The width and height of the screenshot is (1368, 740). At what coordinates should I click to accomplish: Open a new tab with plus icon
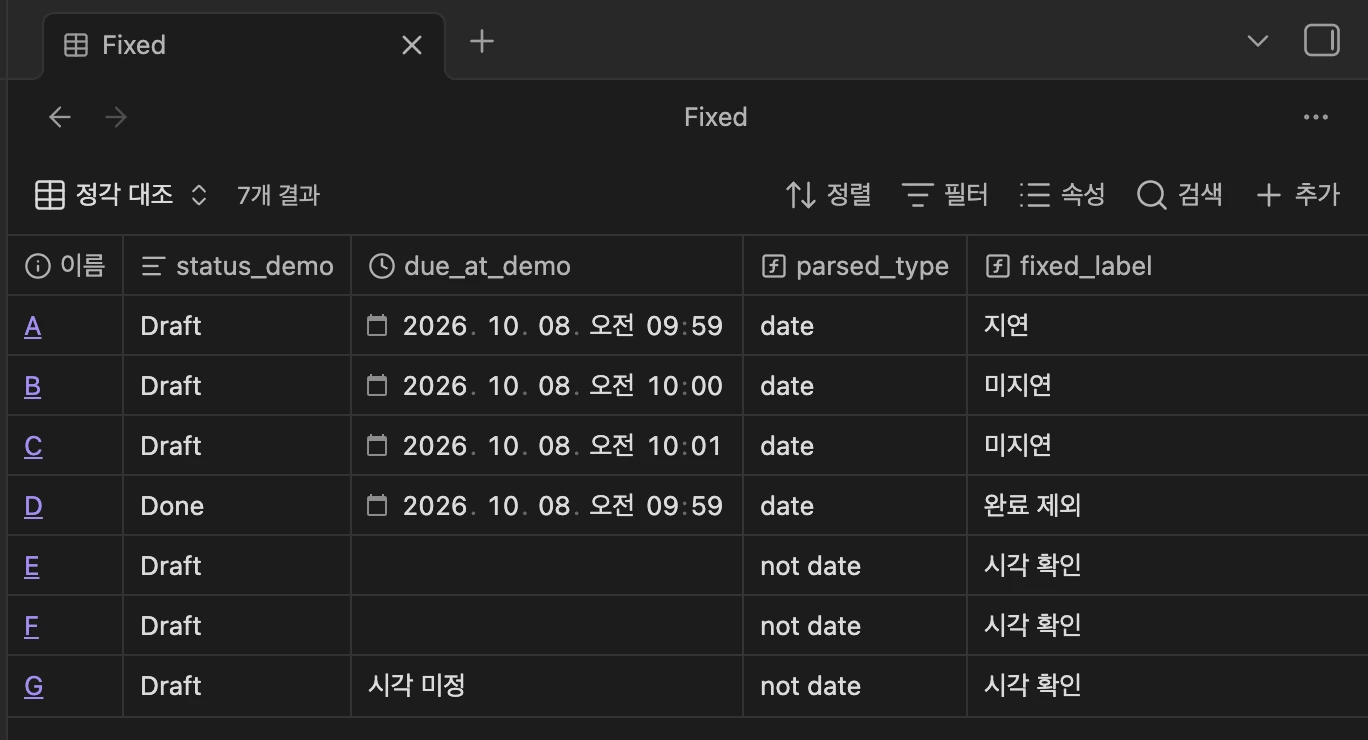coord(482,41)
